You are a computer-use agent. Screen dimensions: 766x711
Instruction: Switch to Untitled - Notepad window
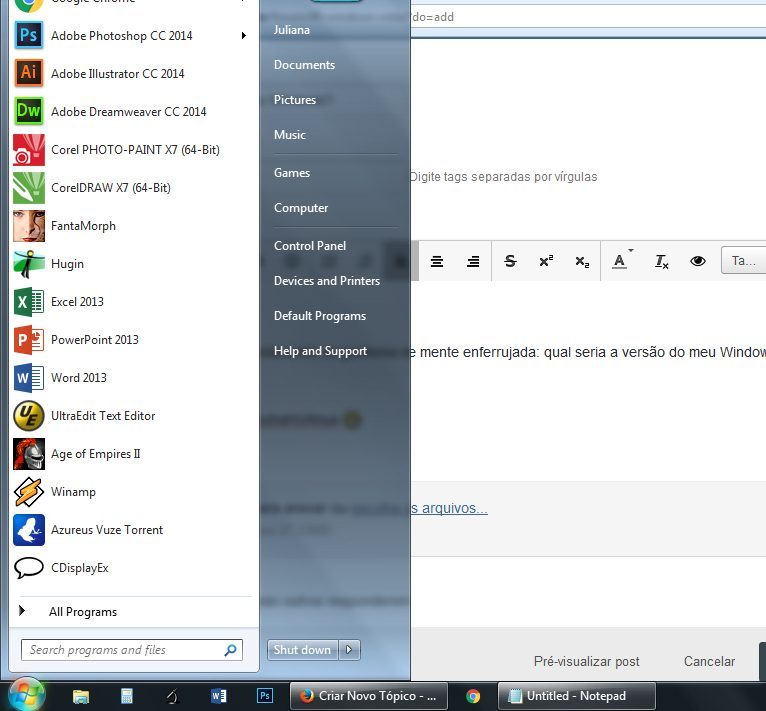(576, 696)
